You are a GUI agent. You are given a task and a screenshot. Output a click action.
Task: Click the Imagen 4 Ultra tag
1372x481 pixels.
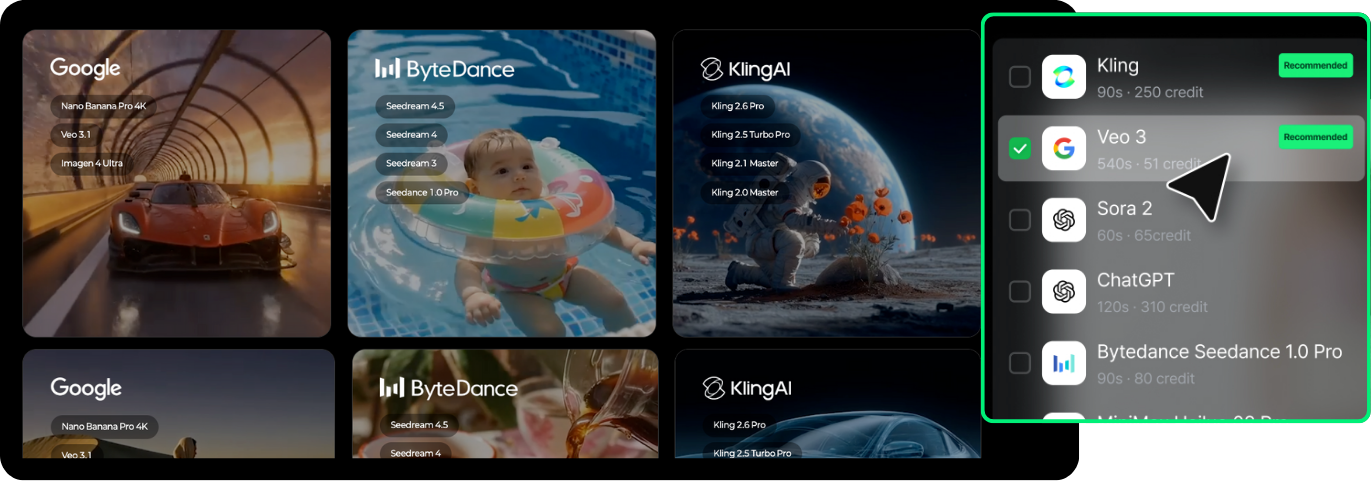point(93,164)
